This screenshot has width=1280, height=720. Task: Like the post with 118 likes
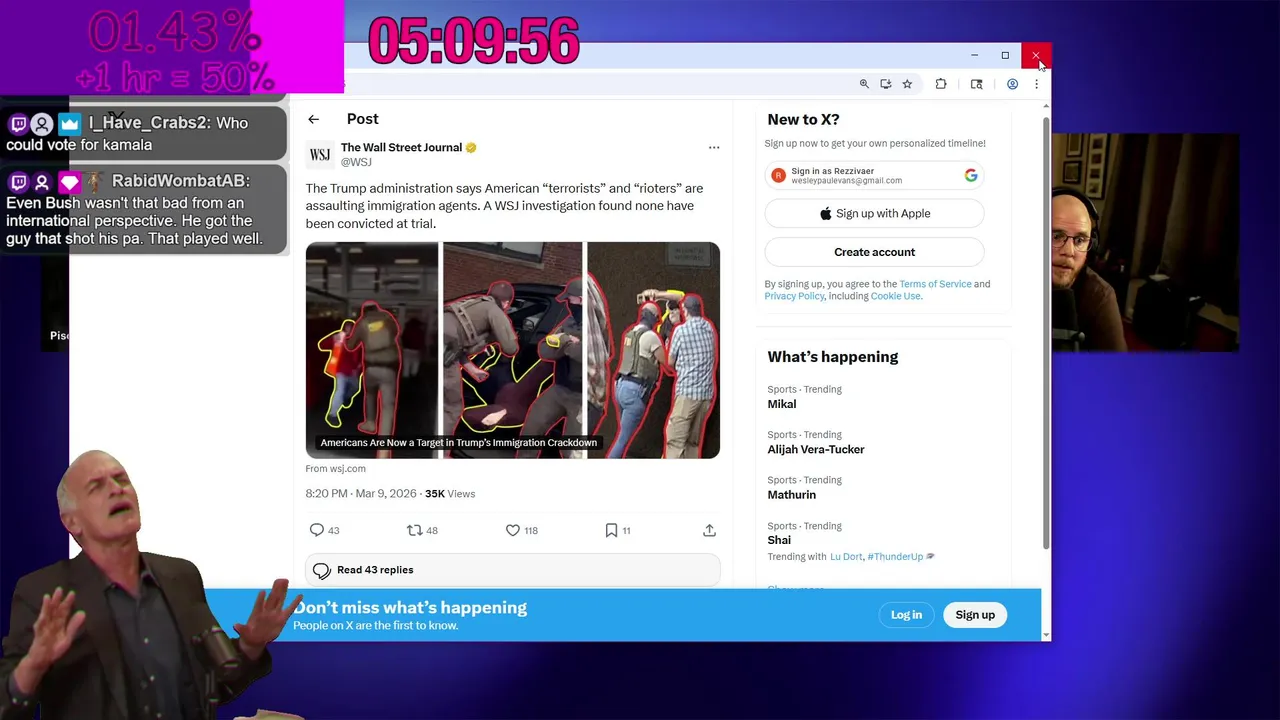513,530
